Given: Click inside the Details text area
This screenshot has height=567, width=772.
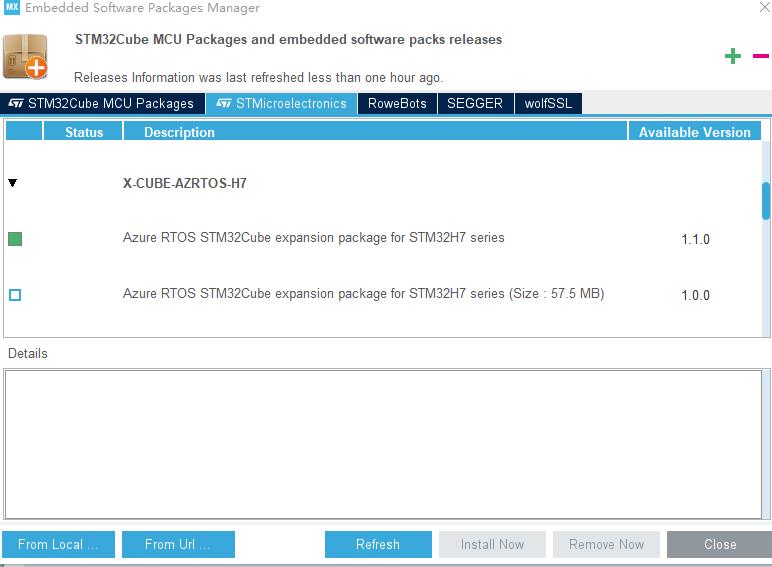Looking at the screenshot, I should 383,444.
